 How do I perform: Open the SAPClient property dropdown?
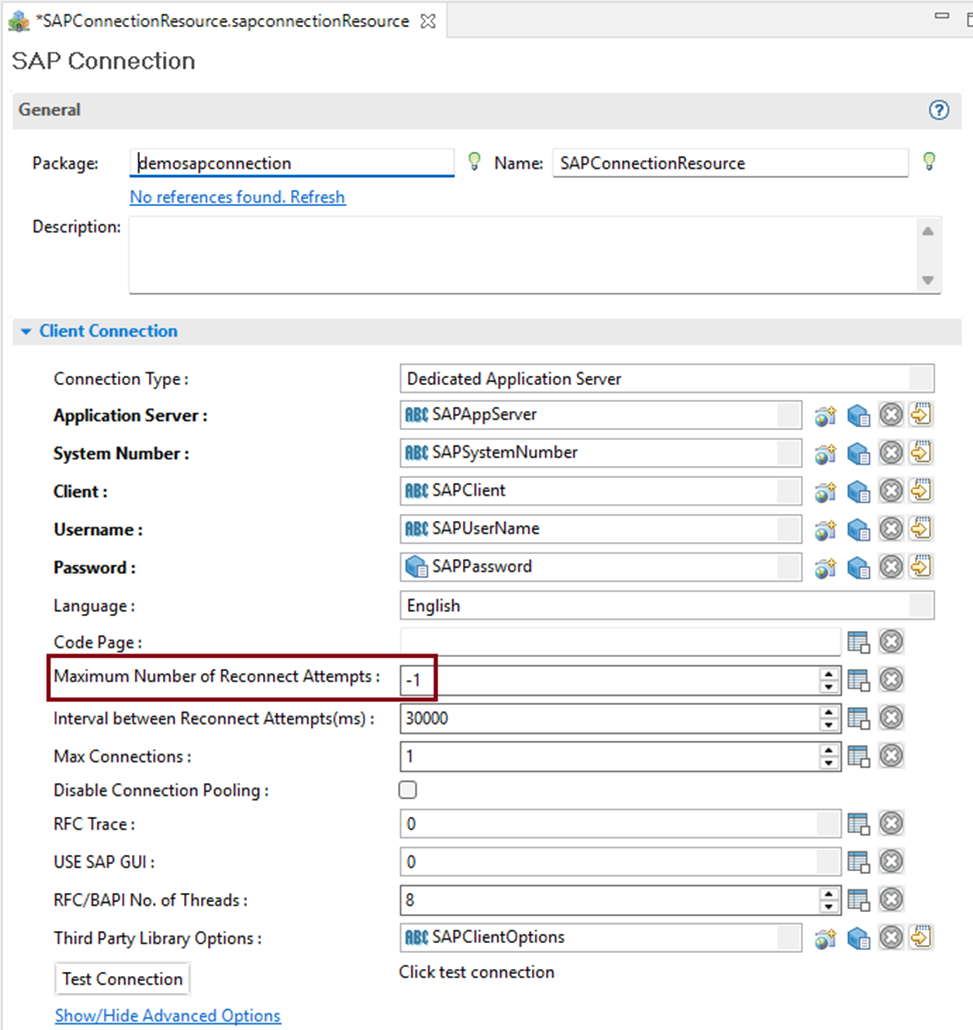(788, 491)
